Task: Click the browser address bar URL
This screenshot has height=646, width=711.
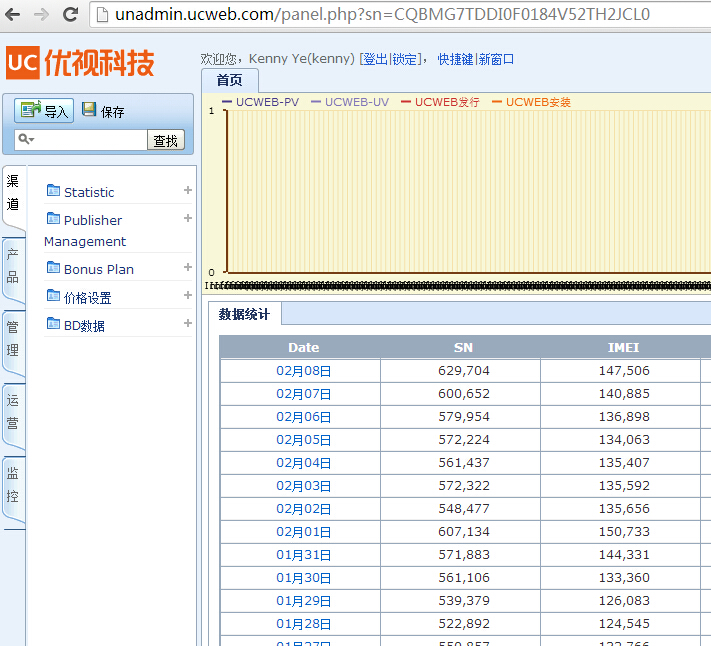Action: tap(382, 15)
